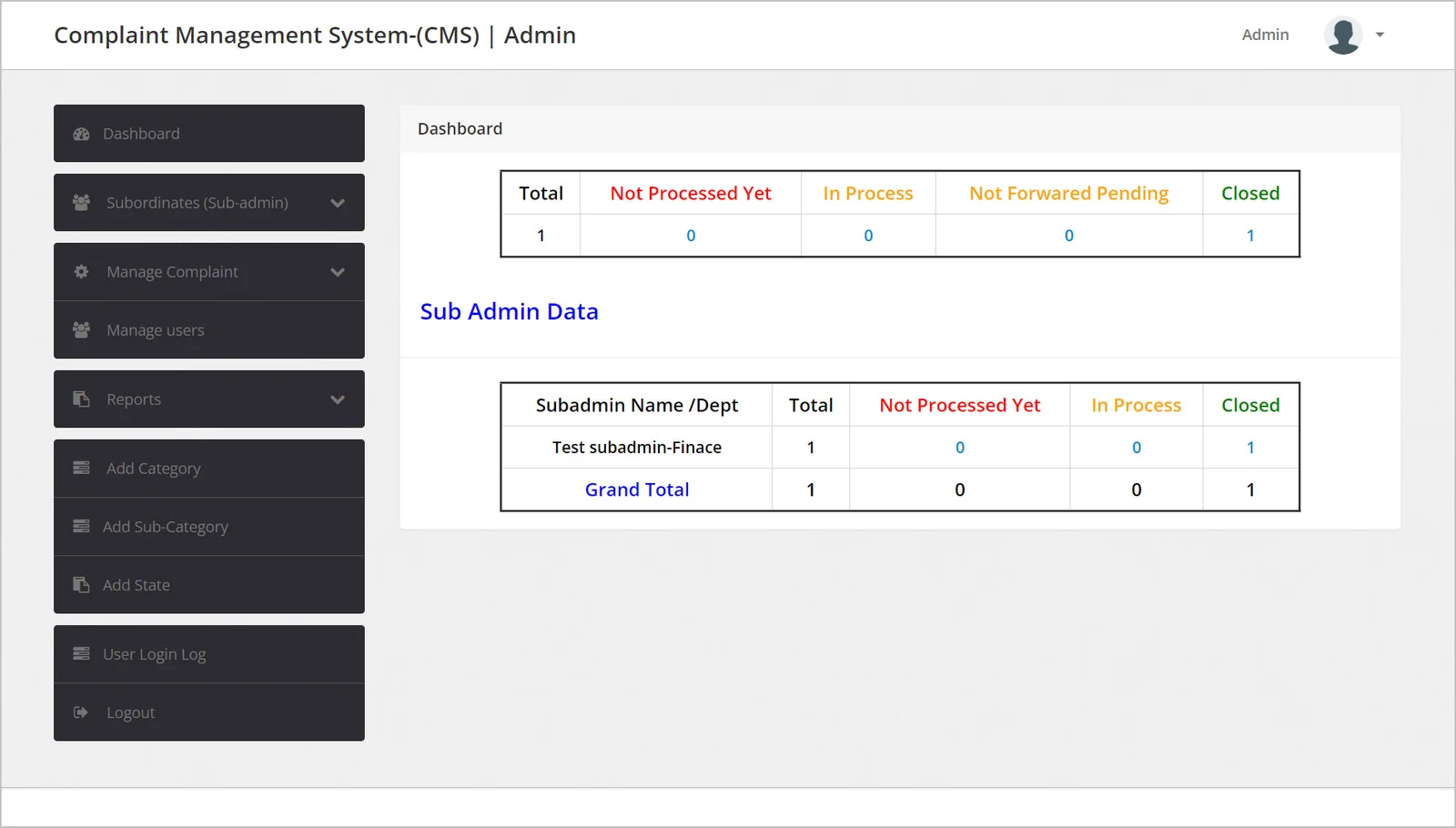This screenshot has height=828, width=1456.
Task: Click the Subadmin Name /Dept column header
Action: coord(637,405)
